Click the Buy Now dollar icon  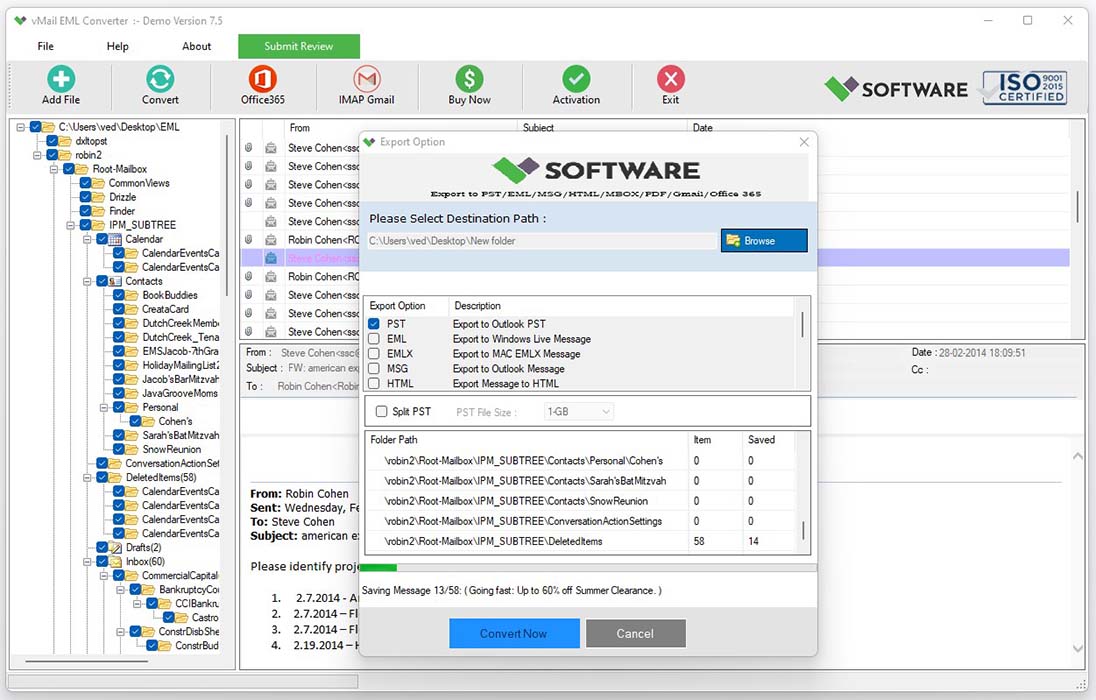pos(469,79)
